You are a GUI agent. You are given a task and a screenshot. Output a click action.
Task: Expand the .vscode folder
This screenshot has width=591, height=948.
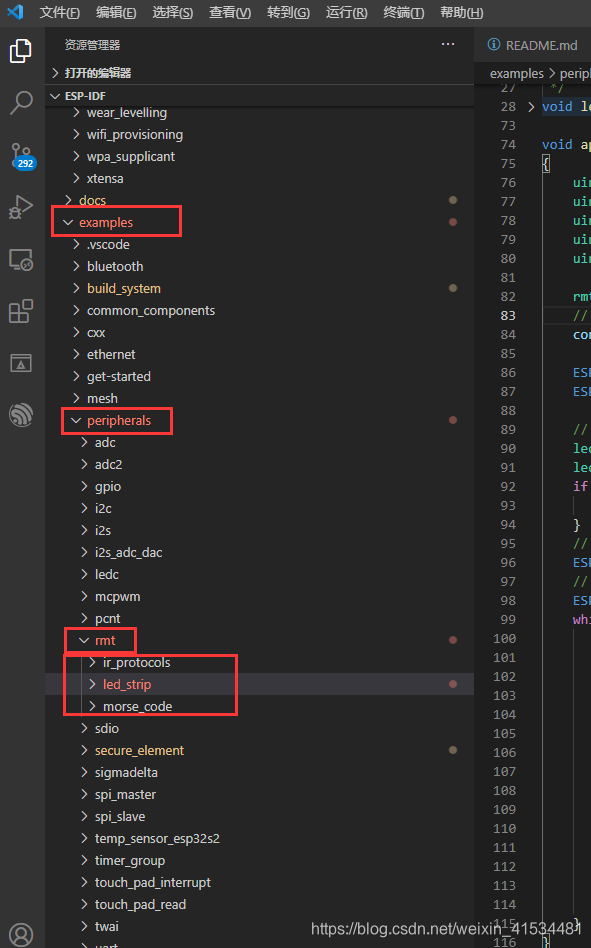point(260,244)
